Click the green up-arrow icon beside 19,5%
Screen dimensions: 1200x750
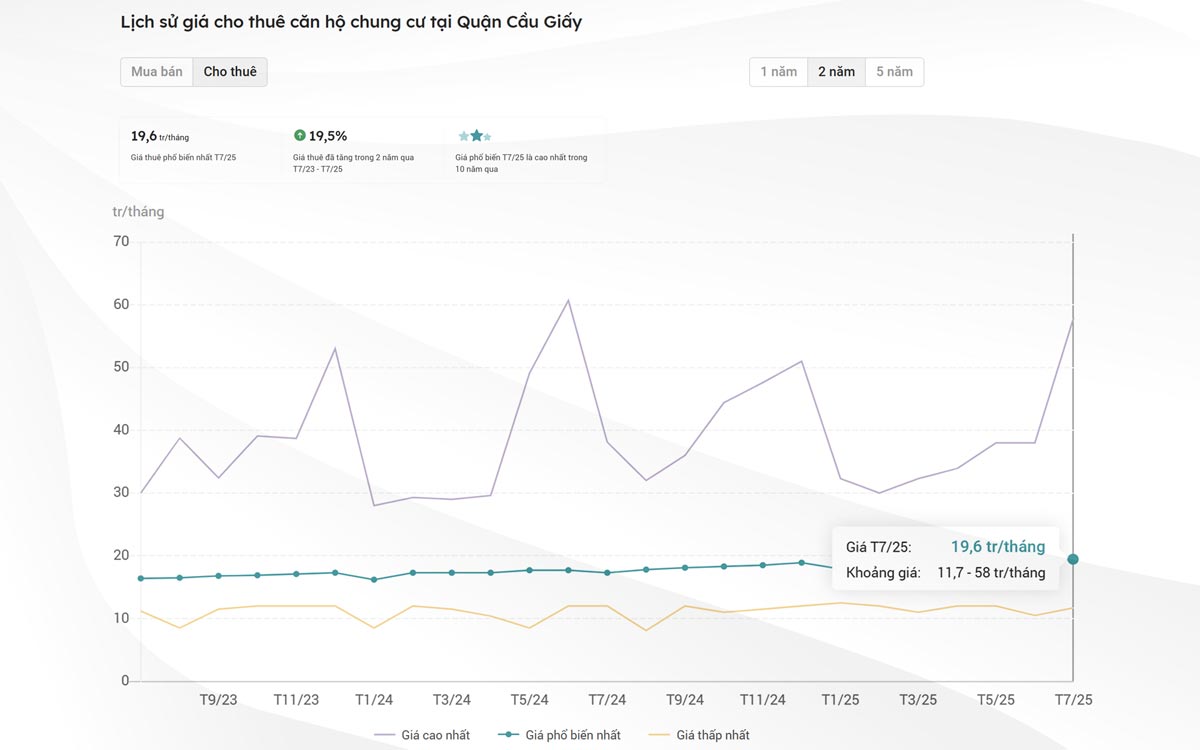300,135
